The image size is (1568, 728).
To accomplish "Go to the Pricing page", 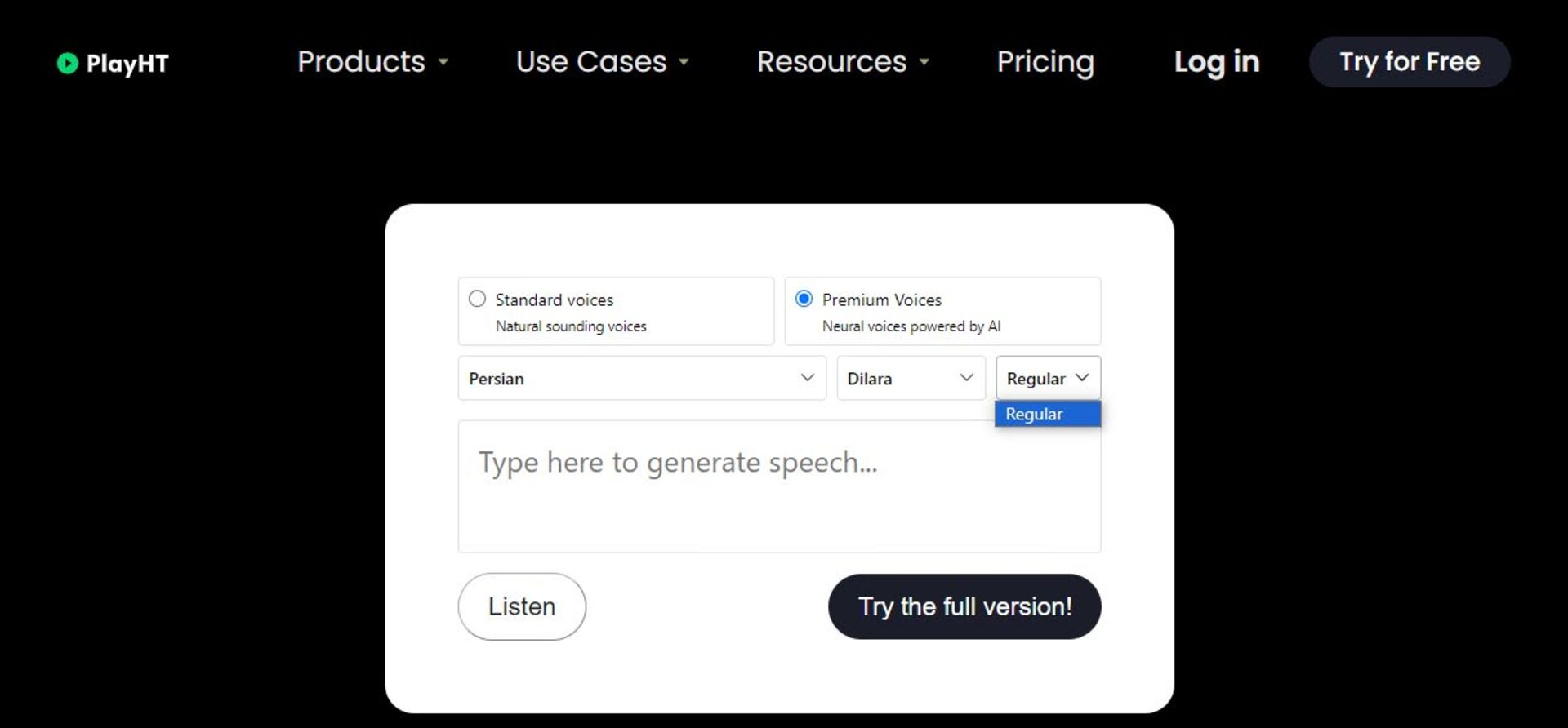I will [1045, 62].
